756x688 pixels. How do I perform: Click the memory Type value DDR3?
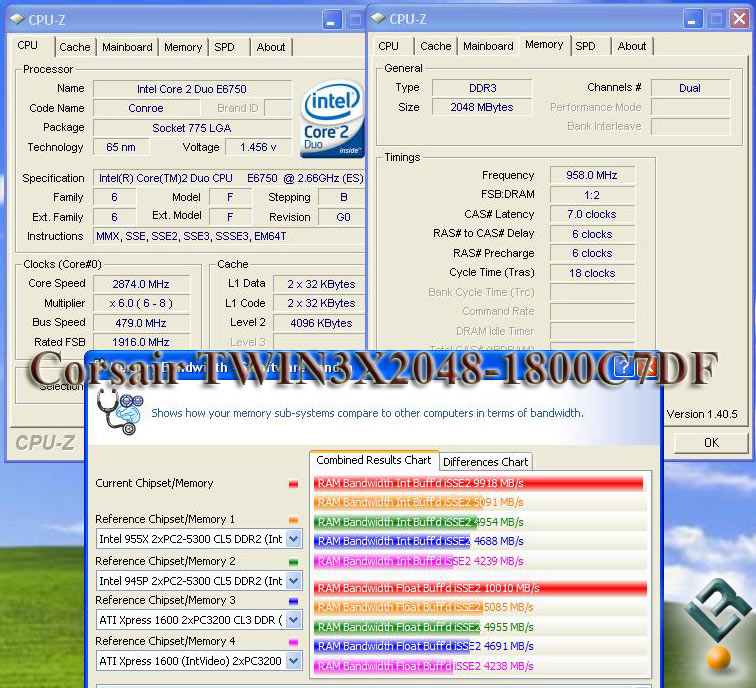coord(482,88)
